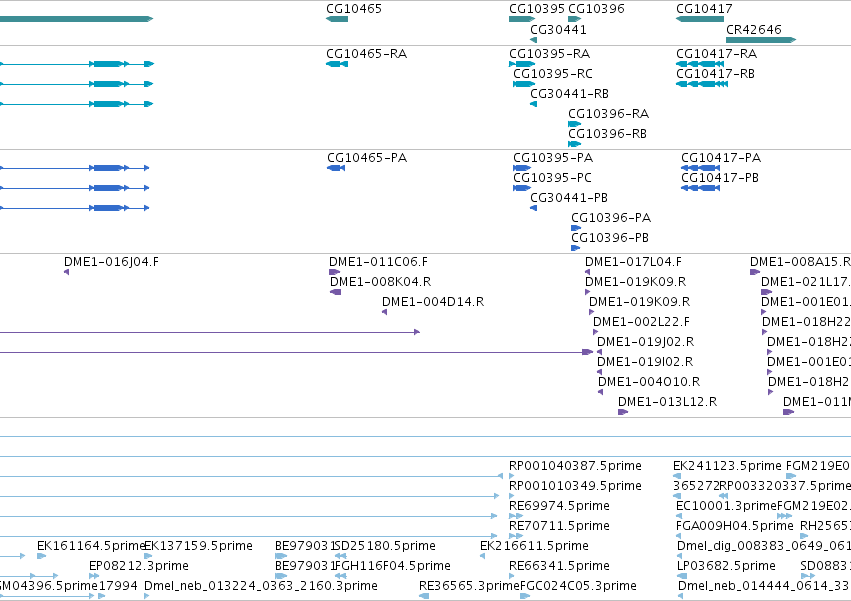Select the EK241123.5prime EST label
Image resolution: width=851 pixels, height=601 pixels.
(x=728, y=466)
